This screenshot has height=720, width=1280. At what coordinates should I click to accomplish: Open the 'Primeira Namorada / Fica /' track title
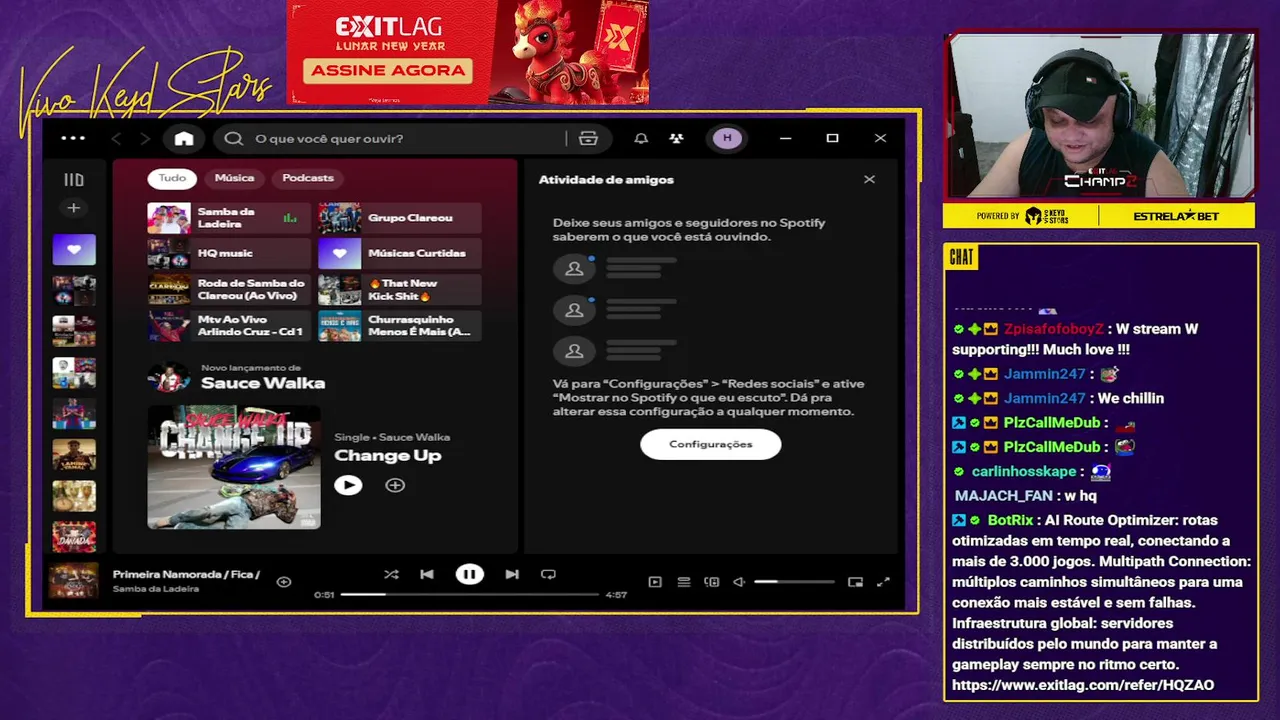186,575
